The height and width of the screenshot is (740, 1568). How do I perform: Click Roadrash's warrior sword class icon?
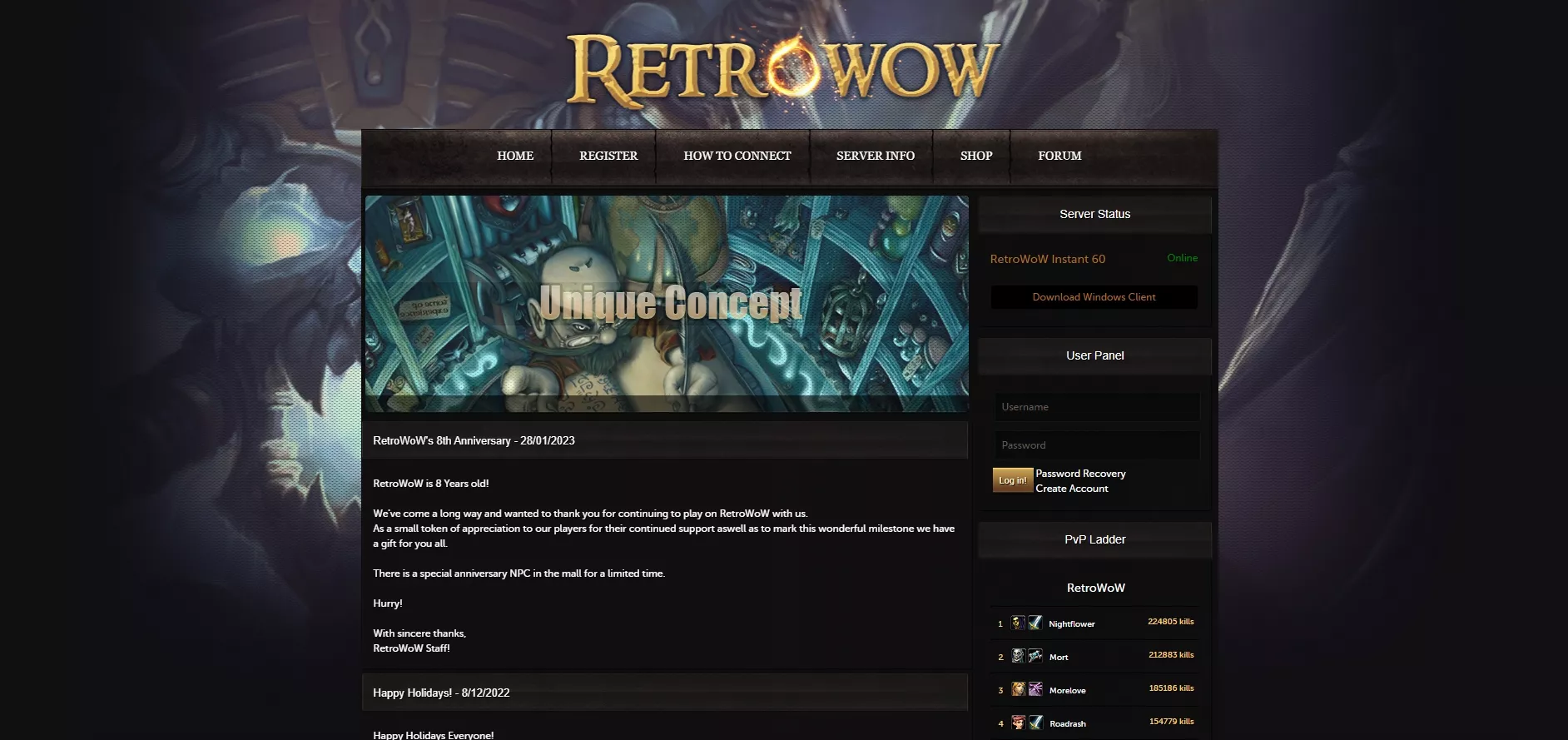click(1035, 723)
